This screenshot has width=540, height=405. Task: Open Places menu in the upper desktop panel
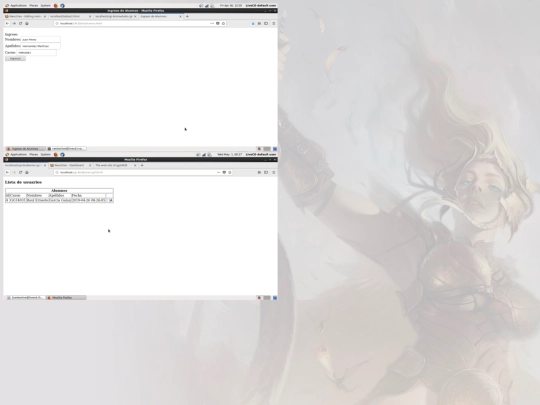click(x=34, y=6)
